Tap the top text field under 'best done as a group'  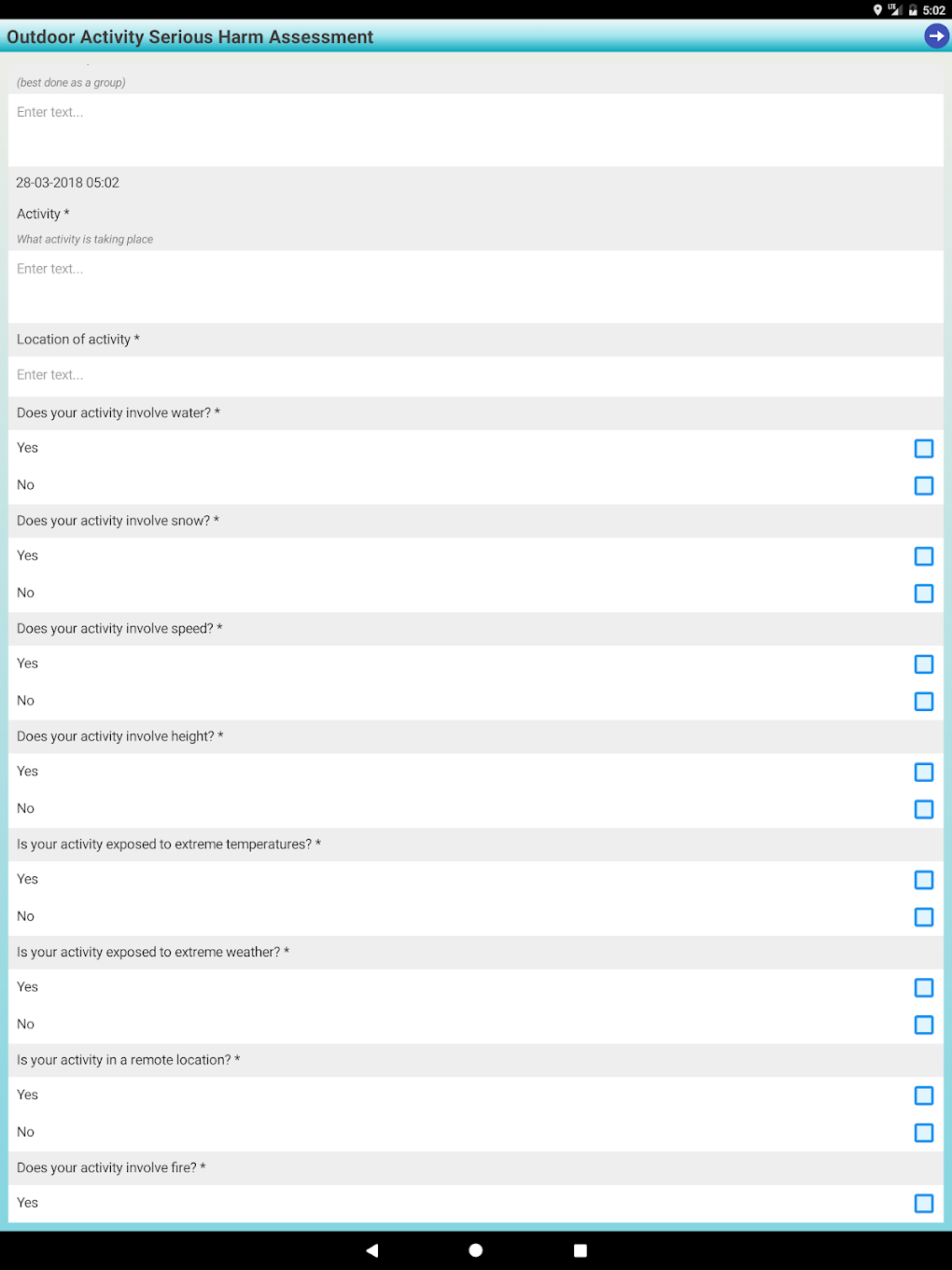[476, 129]
